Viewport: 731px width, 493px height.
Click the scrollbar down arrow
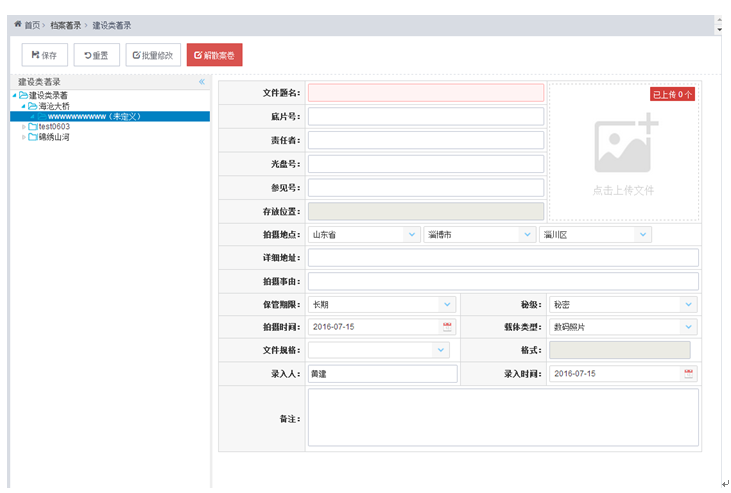click(719, 29)
